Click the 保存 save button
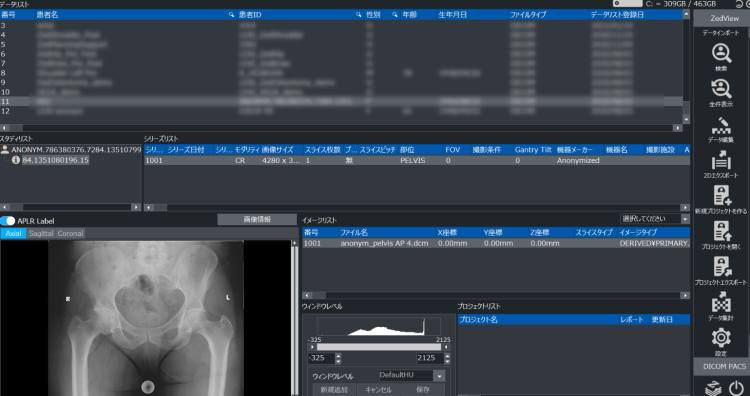750x396 pixels. 423,389
